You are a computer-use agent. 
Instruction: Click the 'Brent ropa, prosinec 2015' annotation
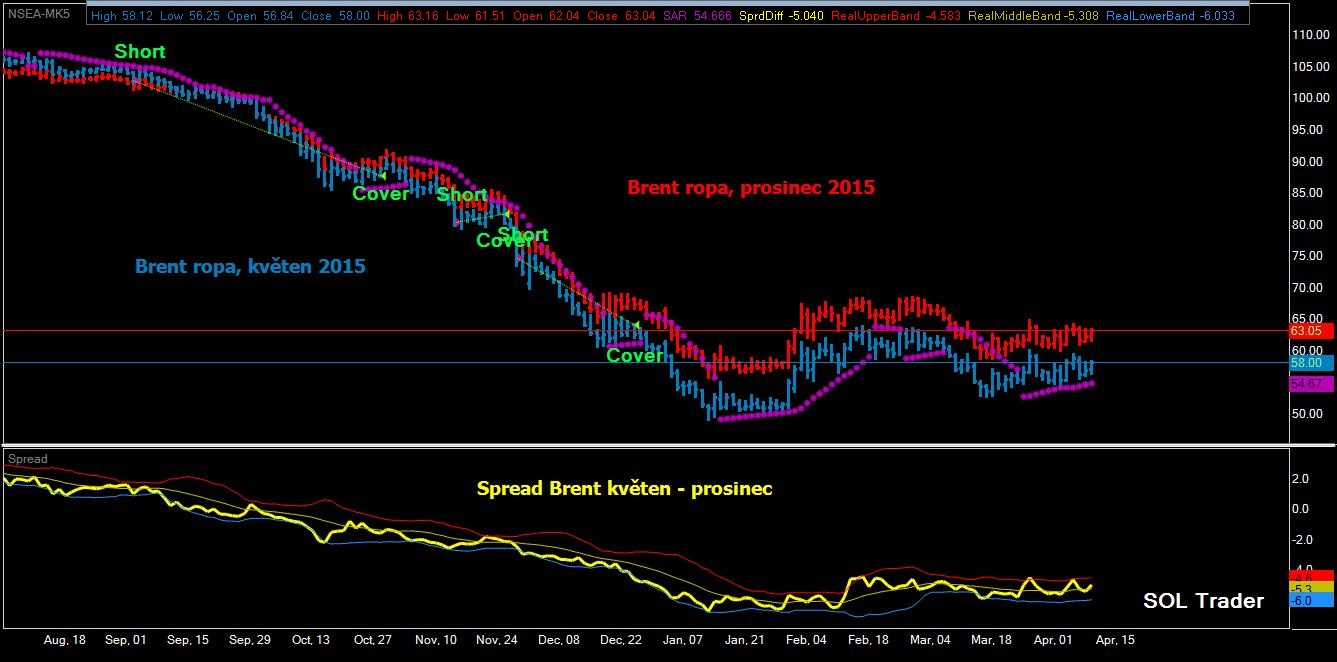click(x=750, y=187)
